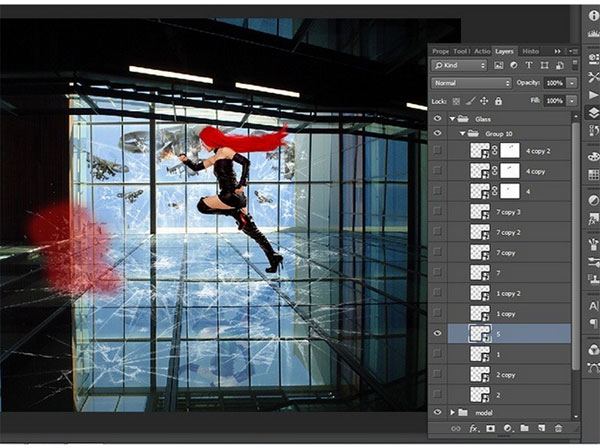Click the link layers icon
Screen dimensions: 600x448
(455, 428)
